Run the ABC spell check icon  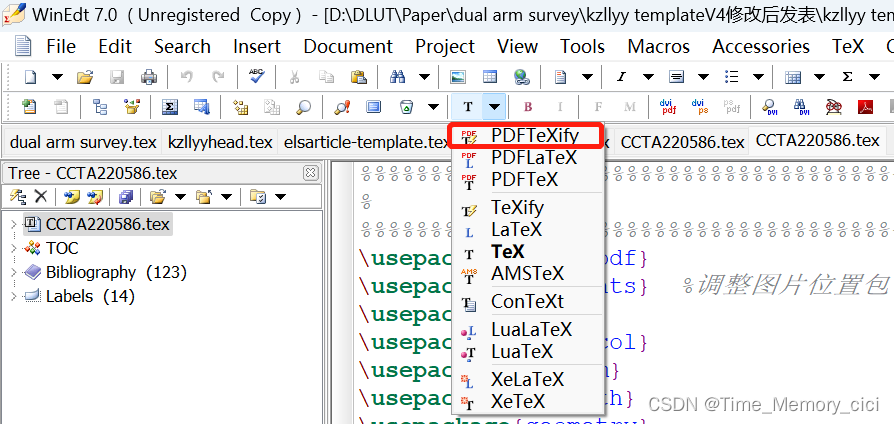point(257,76)
